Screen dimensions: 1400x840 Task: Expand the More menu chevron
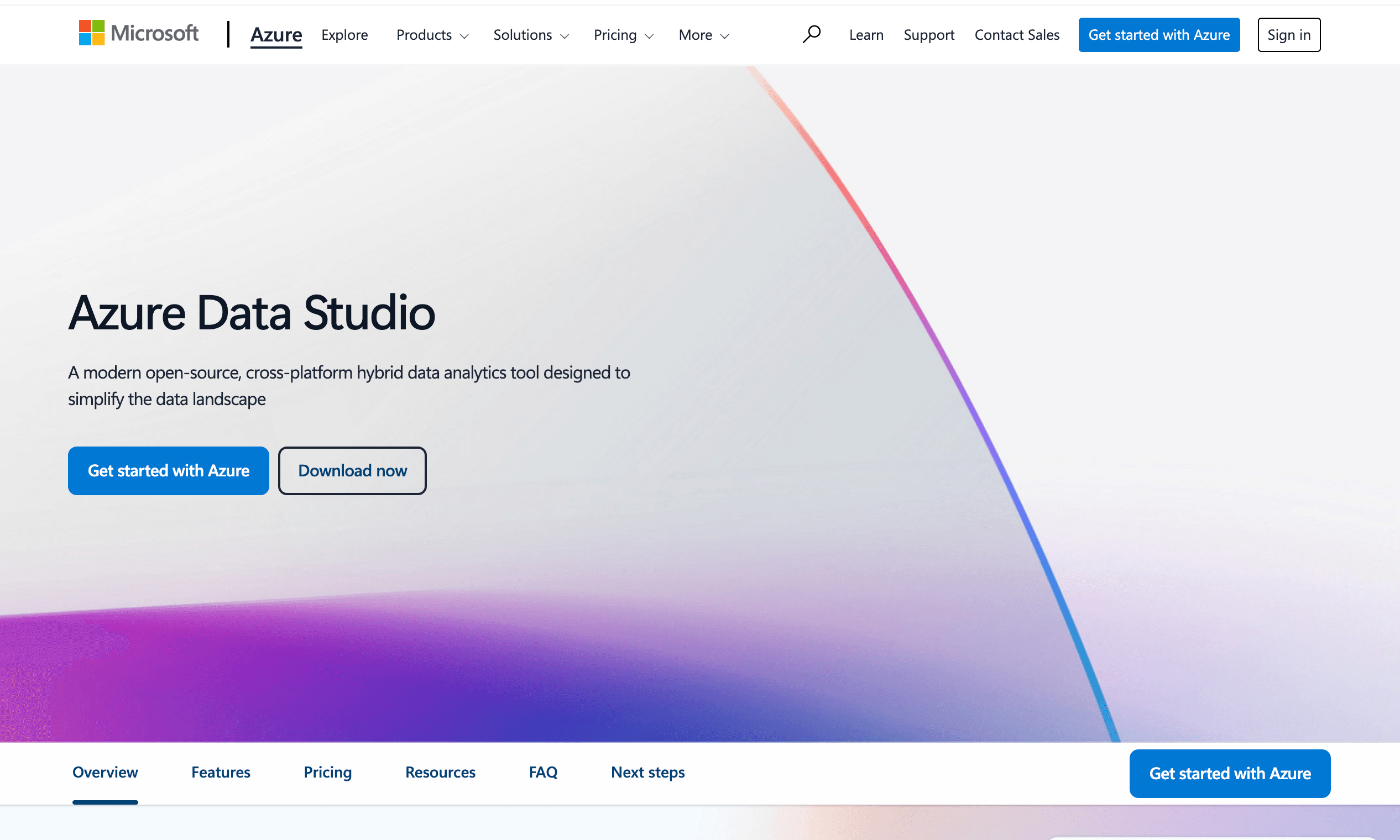pos(724,36)
